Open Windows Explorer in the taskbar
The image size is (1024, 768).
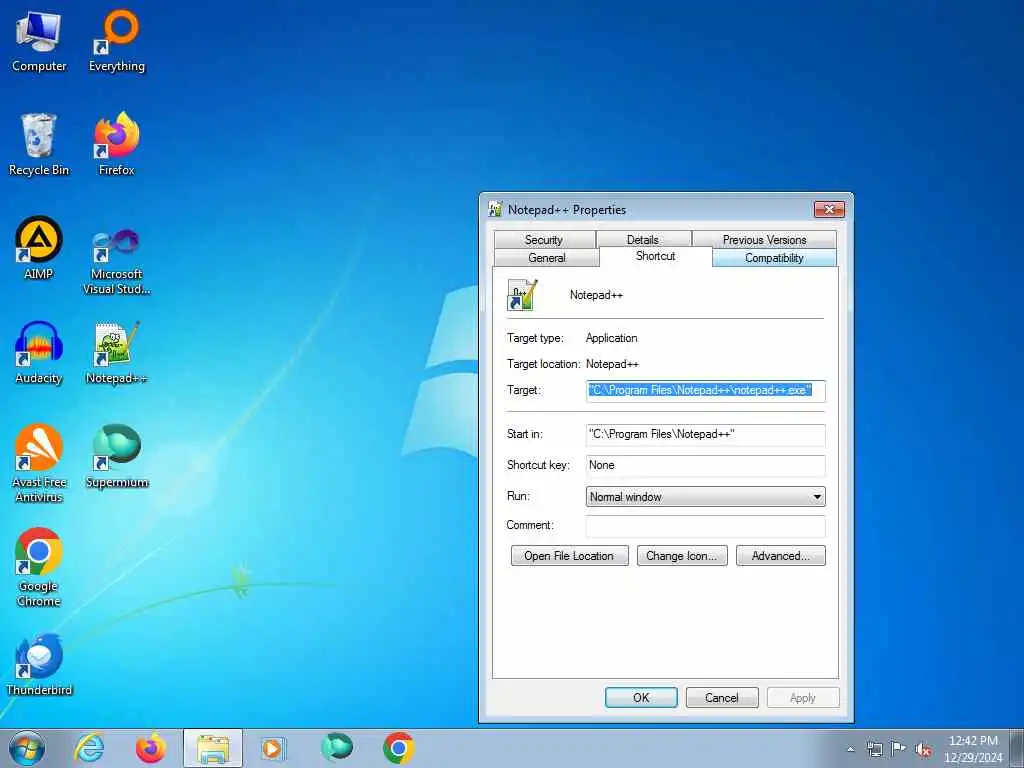213,748
